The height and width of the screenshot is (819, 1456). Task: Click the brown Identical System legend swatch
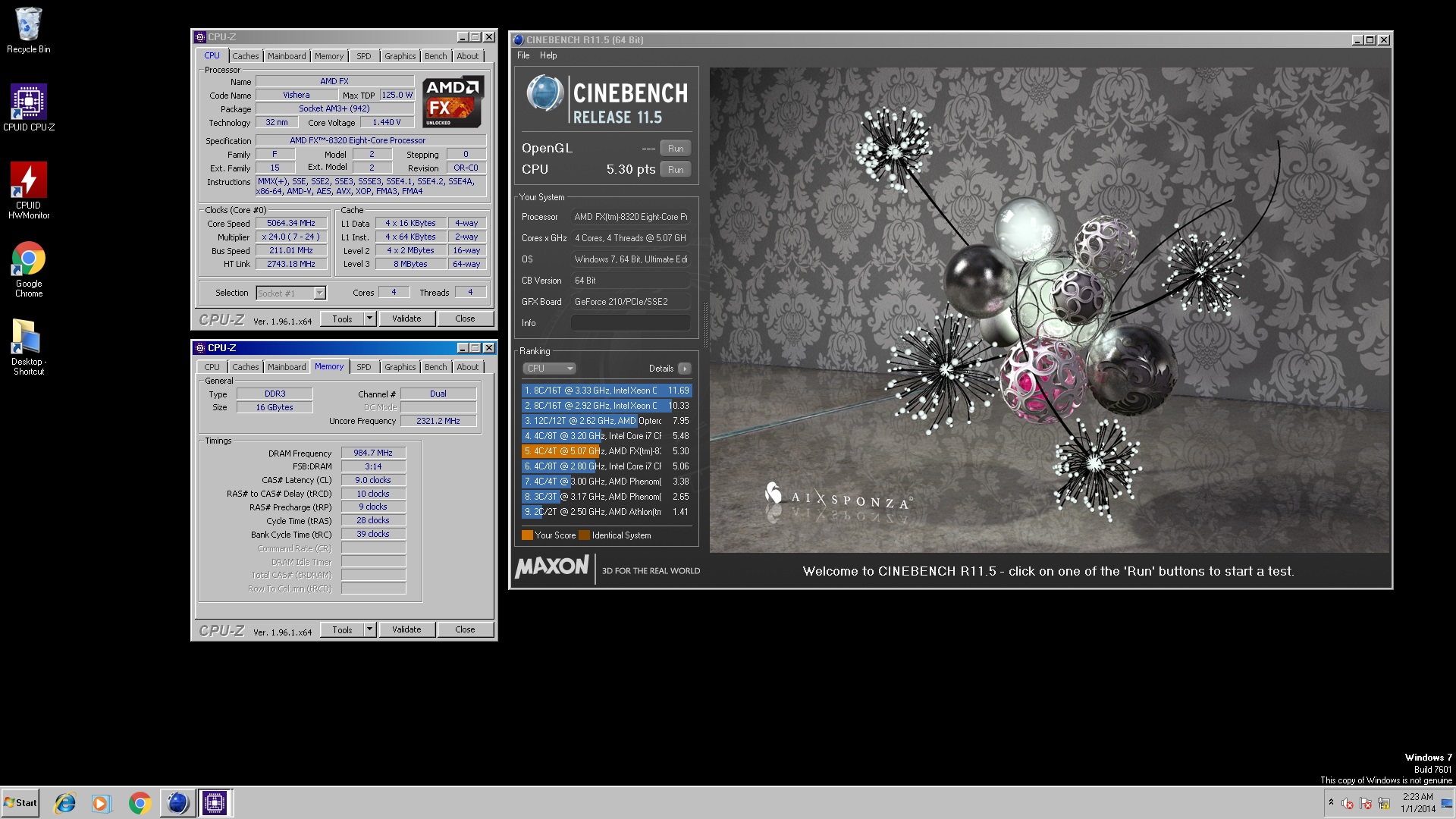tap(584, 535)
